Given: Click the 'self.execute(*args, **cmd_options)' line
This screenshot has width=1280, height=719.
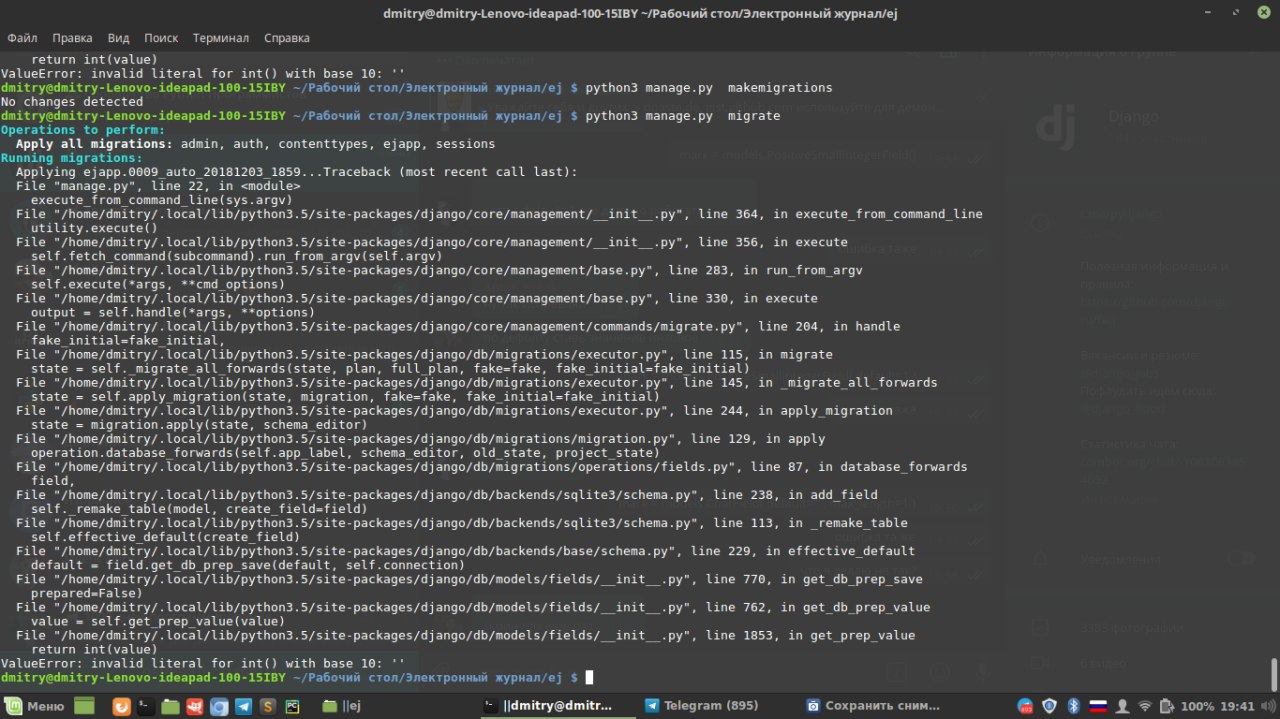Looking at the screenshot, I should point(158,284).
